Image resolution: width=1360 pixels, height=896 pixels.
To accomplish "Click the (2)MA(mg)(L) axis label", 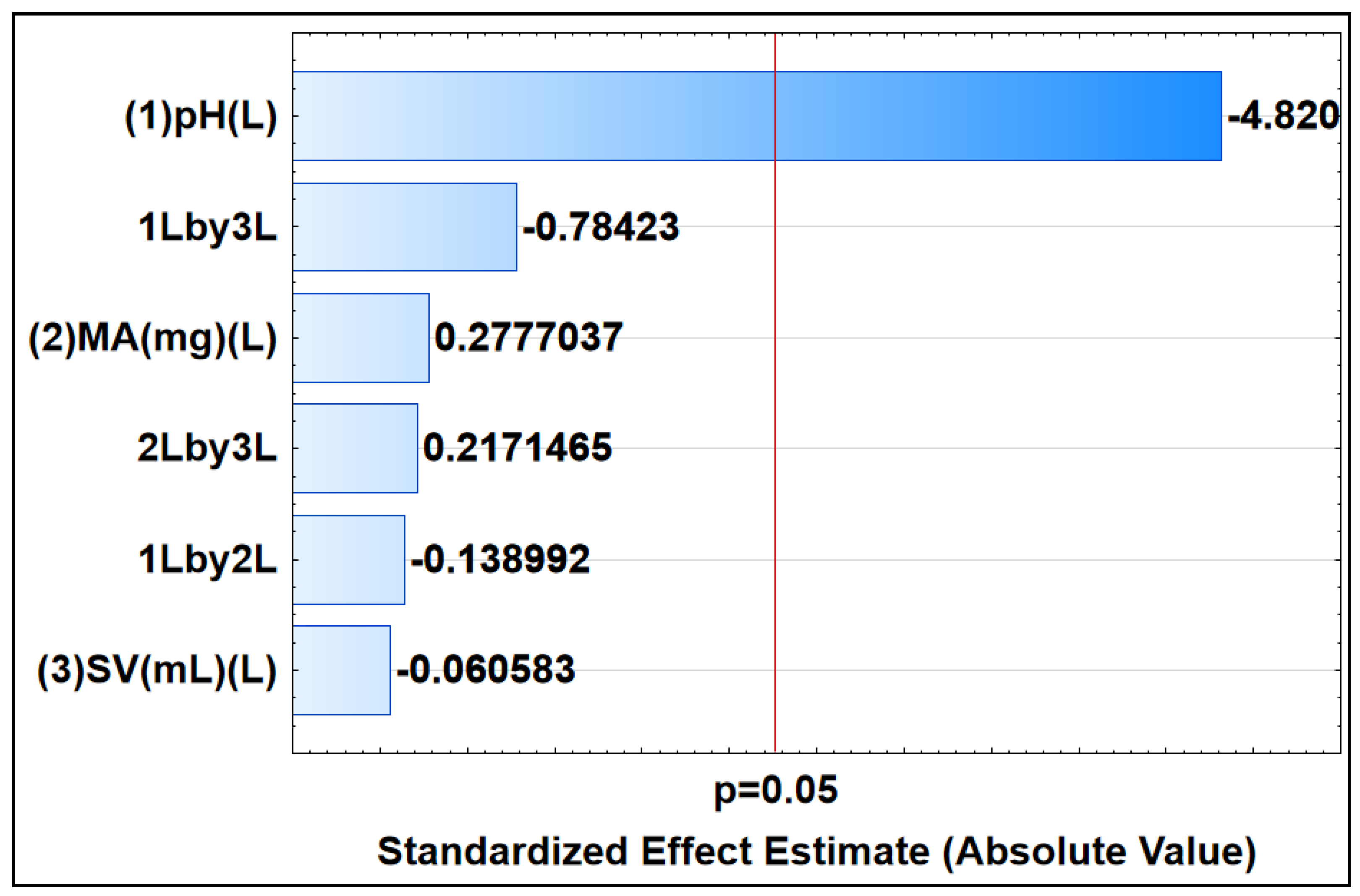I will coord(153,338).
